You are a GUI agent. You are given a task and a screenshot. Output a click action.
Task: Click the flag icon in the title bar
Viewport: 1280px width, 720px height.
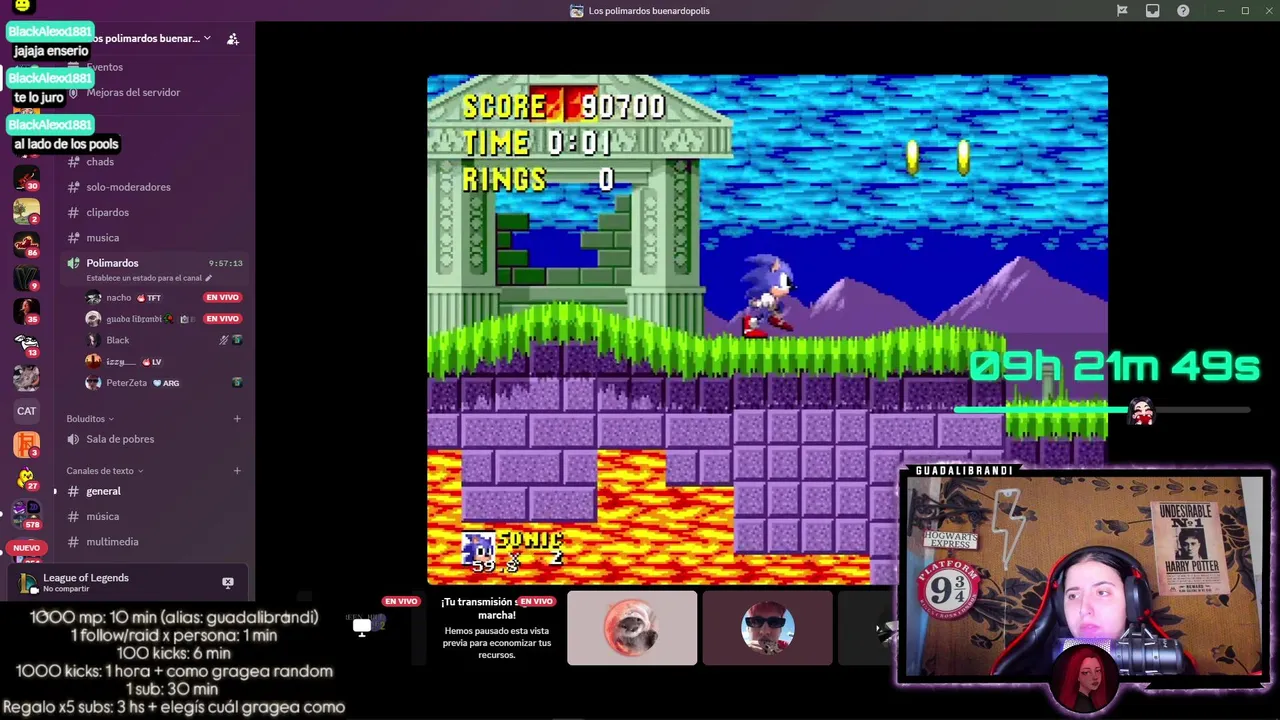pyautogui.click(x=1122, y=11)
